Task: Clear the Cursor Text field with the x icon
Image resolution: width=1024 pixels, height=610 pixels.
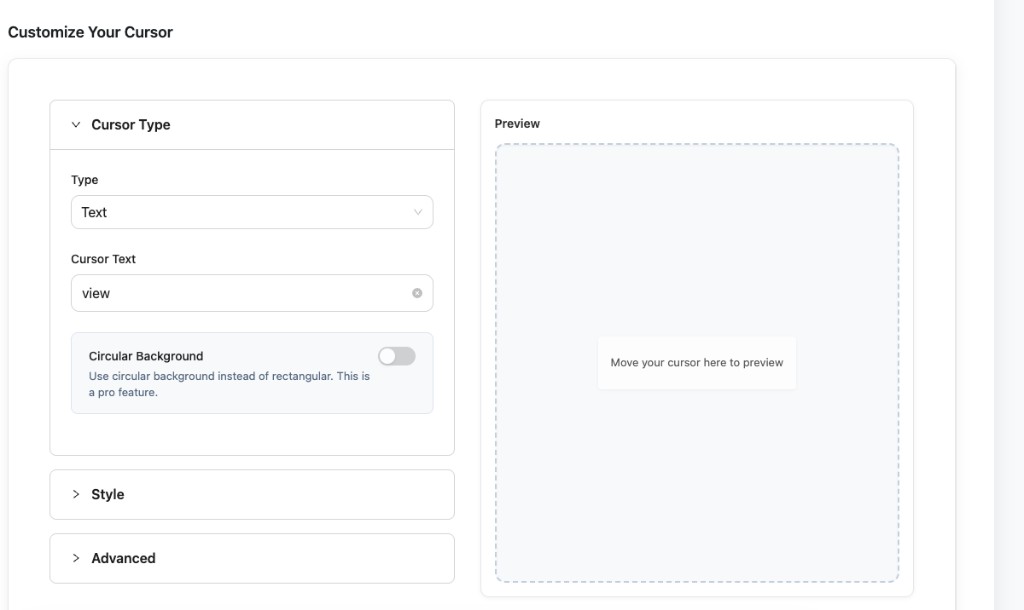Action: point(417,293)
